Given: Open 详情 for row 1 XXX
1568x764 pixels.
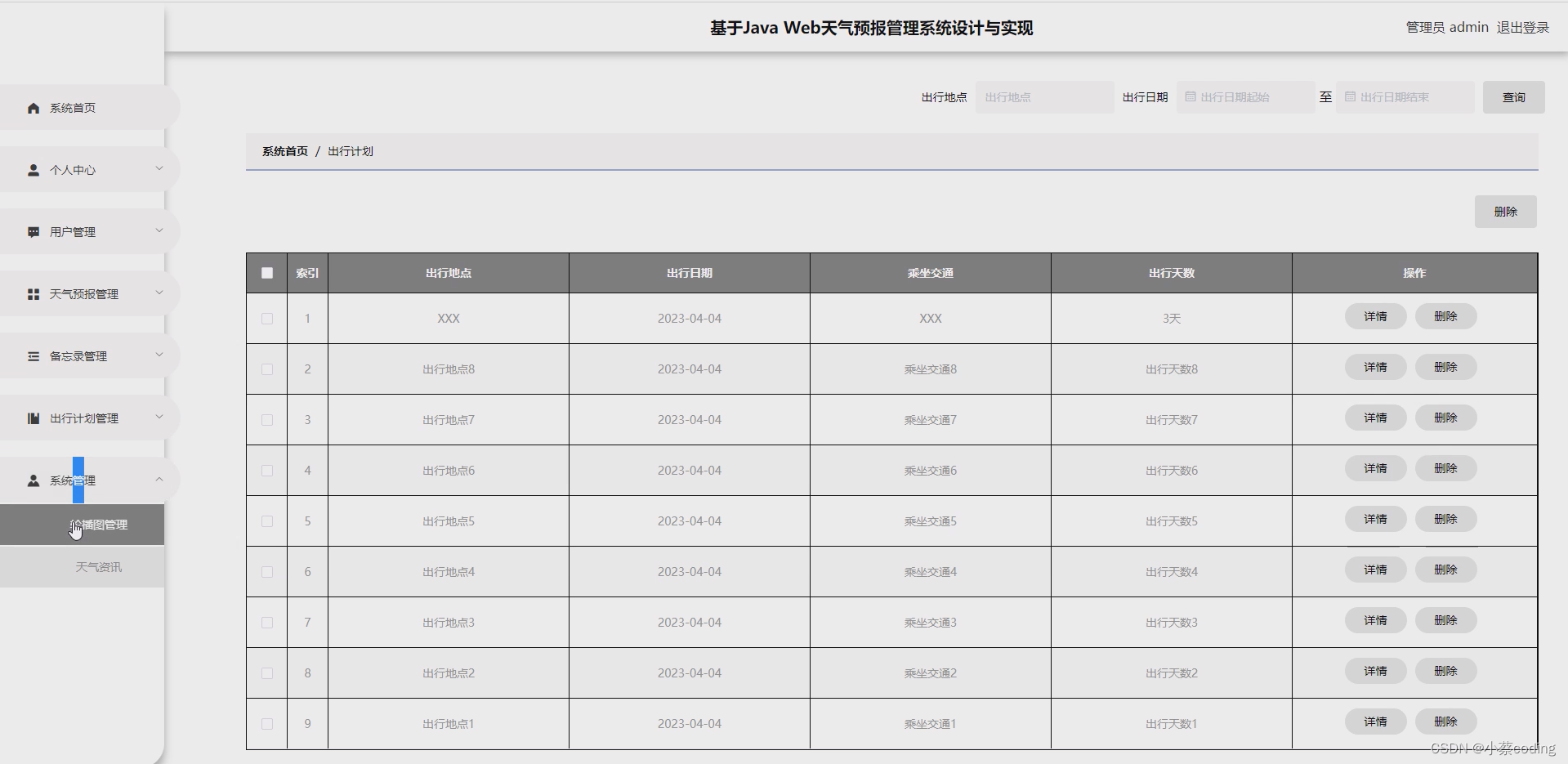Looking at the screenshot, I should click(1375, 316).
